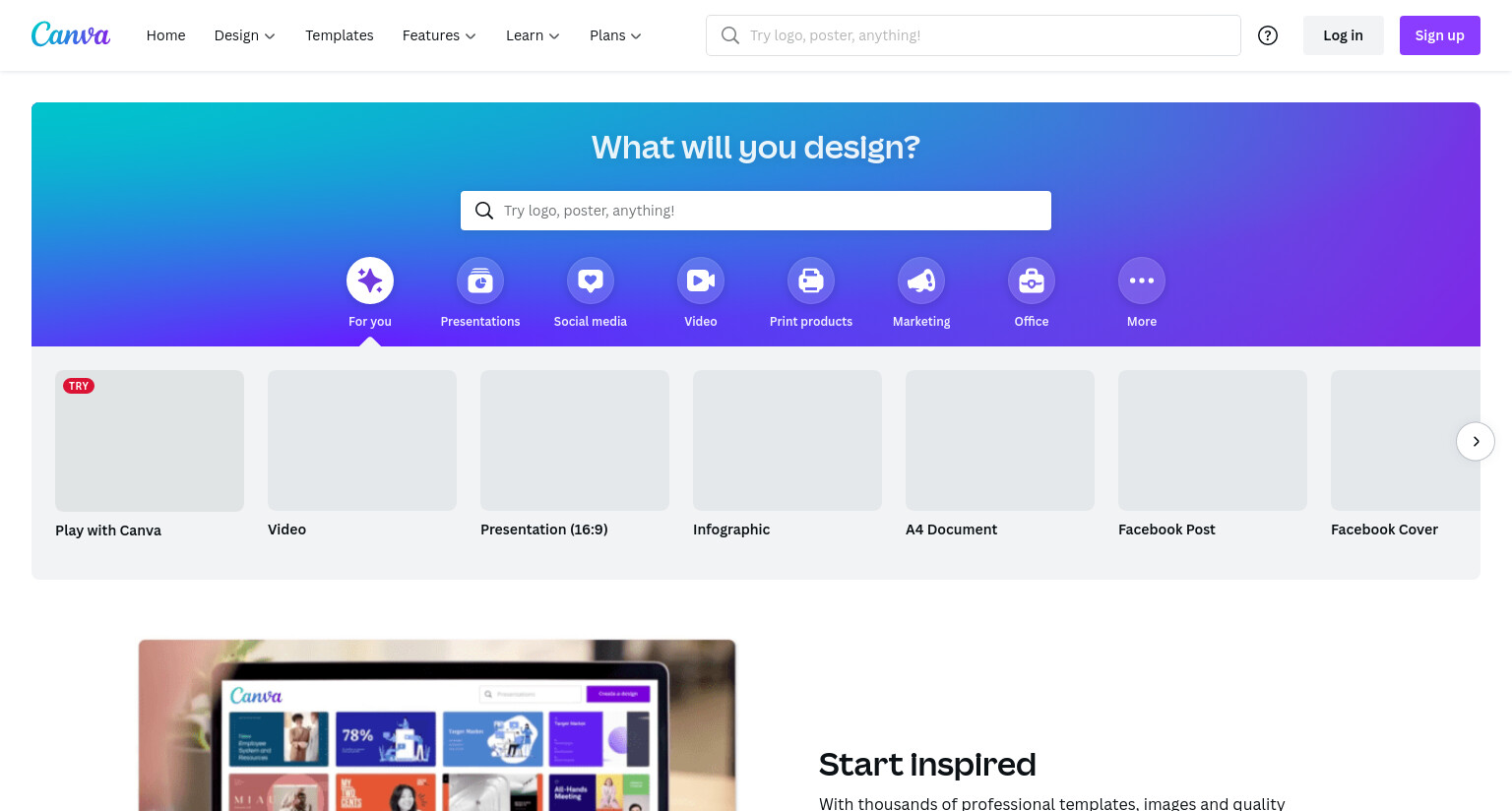Go to the Home menu item
The width and height of the screenshot is (1512, 811).
tap(165, 35)
